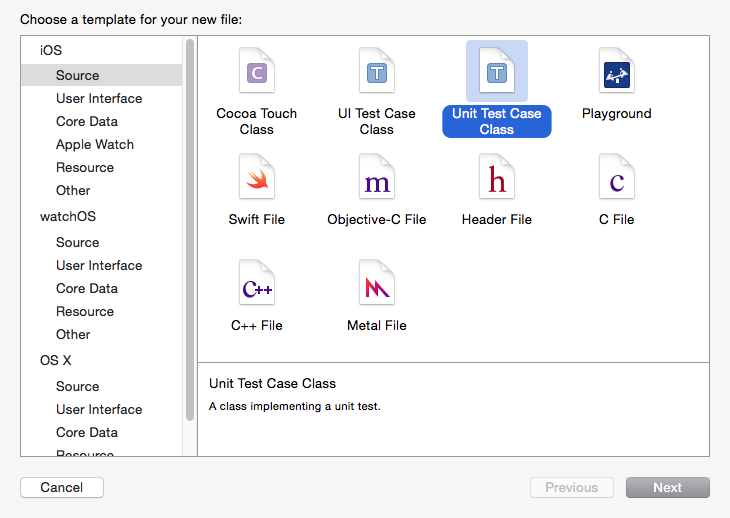Screen dimensions: 730x518
Task: Select the Swift File template
Action: point(257,177)
